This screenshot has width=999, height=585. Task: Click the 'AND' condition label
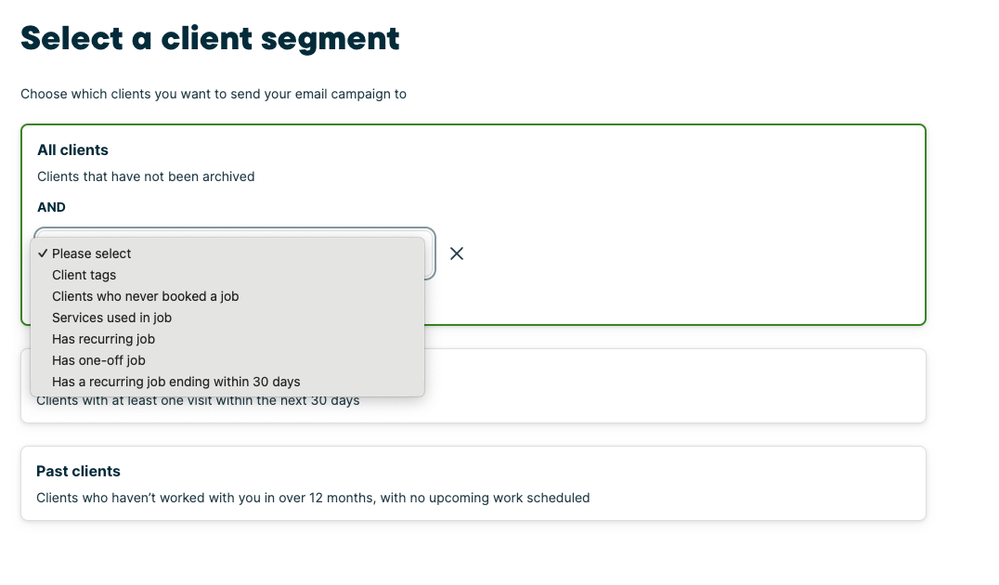tap(51, 207)
